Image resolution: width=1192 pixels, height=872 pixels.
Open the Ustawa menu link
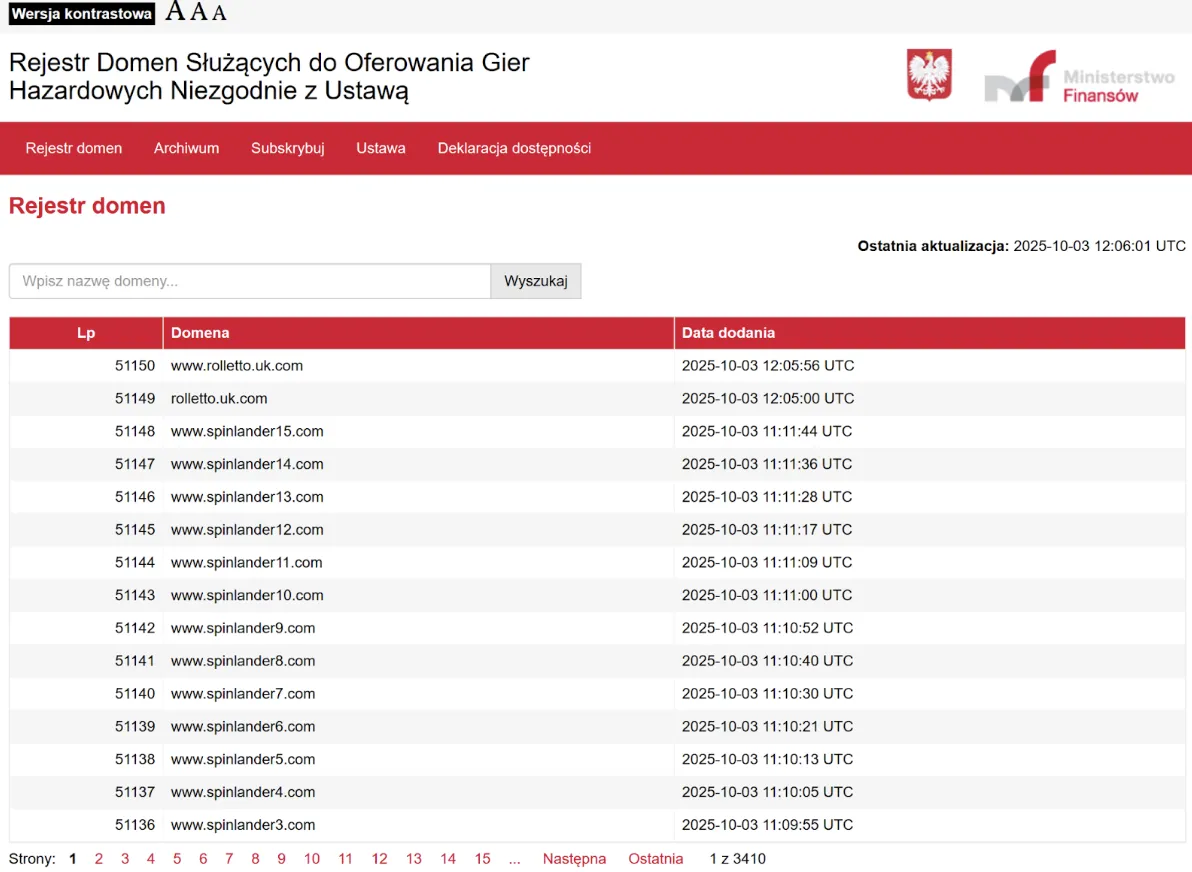tap(381, 148)
